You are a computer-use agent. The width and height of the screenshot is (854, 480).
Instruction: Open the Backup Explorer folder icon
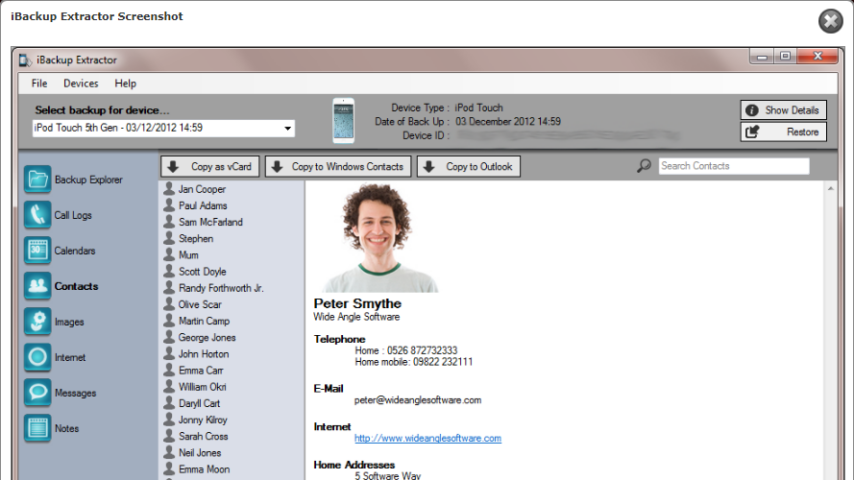pyautogui.click(x=38, y=179)
